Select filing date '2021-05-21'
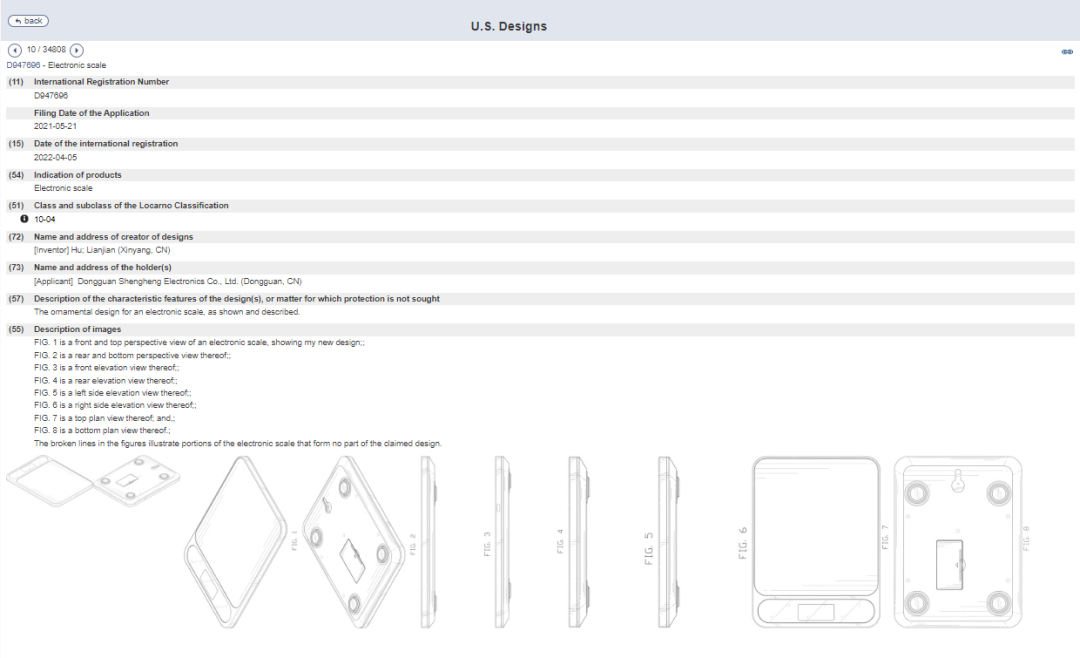This screenshot has width=1080, height=658. point(55,126)
